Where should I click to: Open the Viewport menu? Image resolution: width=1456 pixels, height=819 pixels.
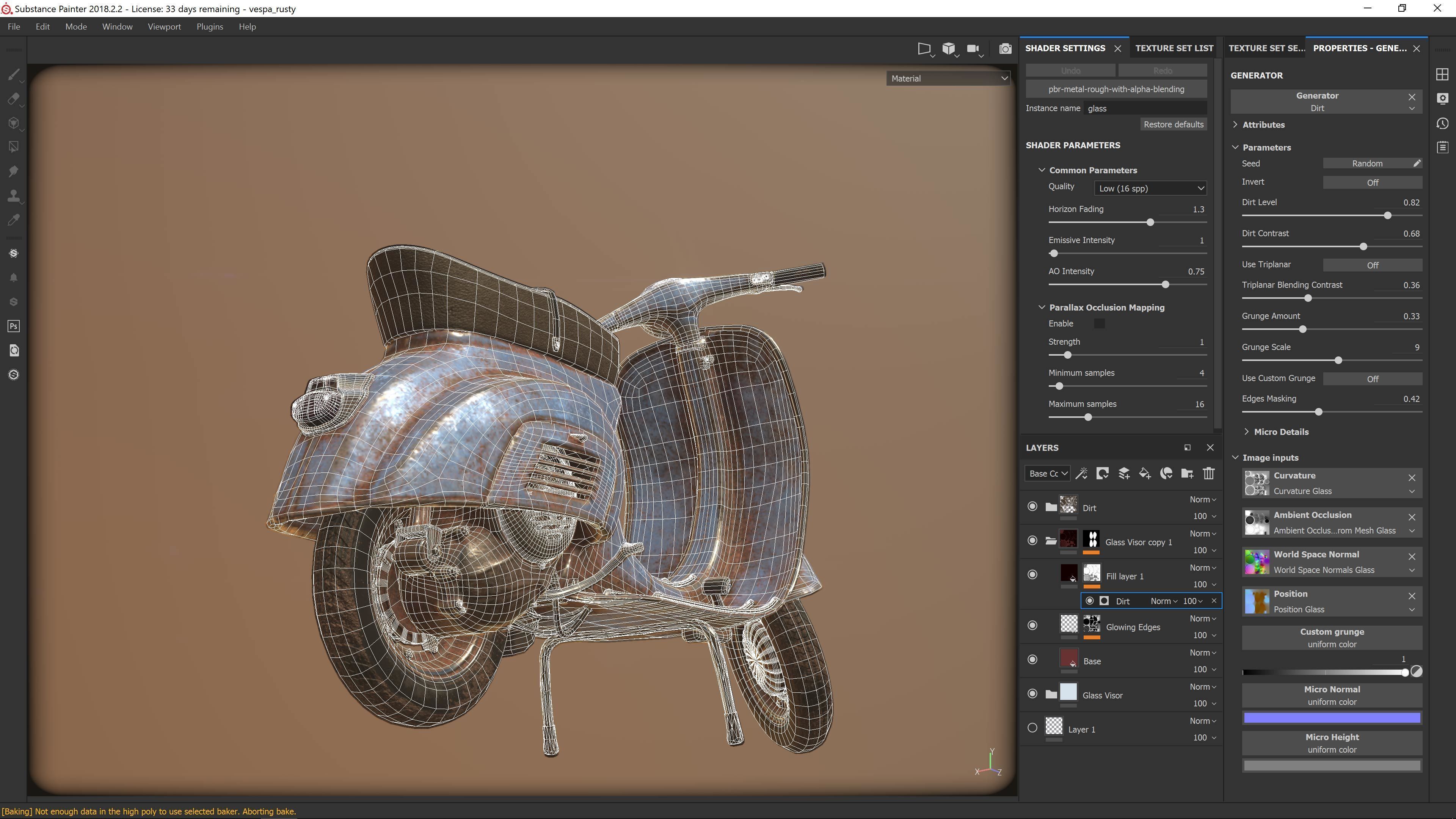coord(164,27)
